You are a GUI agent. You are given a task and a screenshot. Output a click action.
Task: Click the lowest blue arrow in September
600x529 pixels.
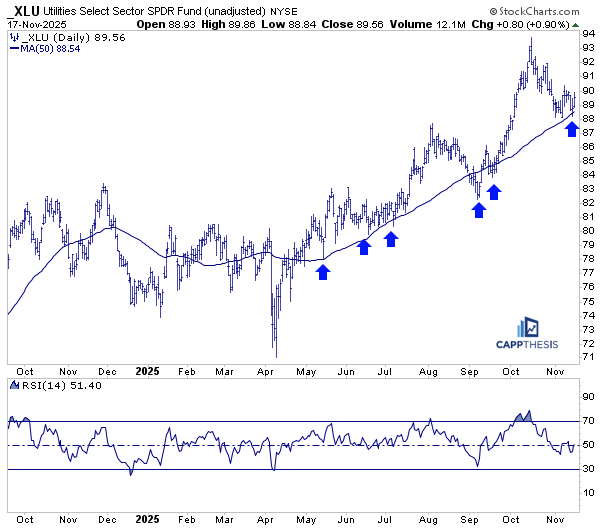pos(479,208)
